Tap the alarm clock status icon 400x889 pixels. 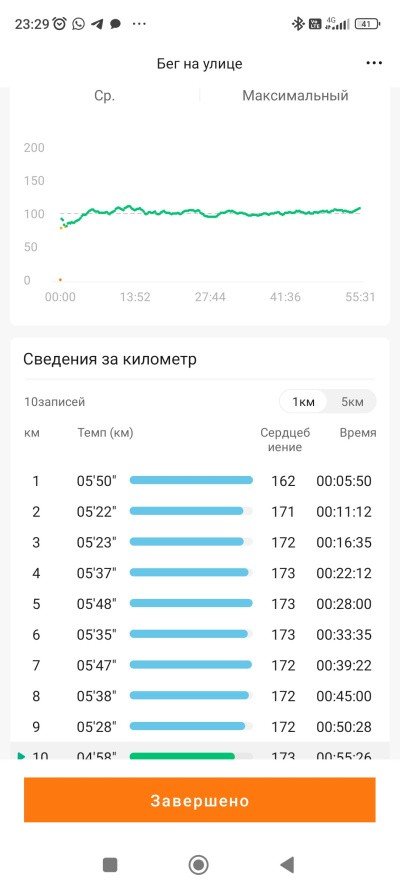tap(60, 24)
